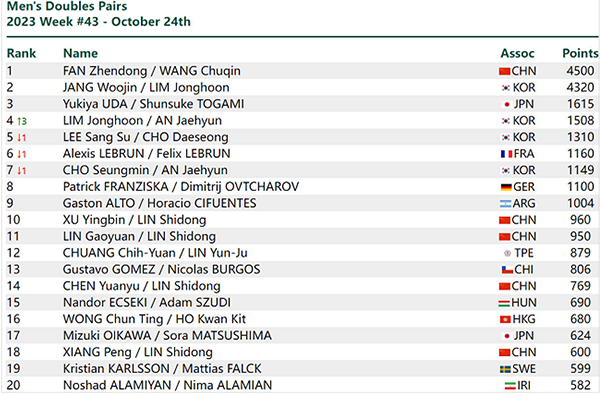The image size is (600, 395).
Task: Click the Assoc column header
Action: point(517,53)
